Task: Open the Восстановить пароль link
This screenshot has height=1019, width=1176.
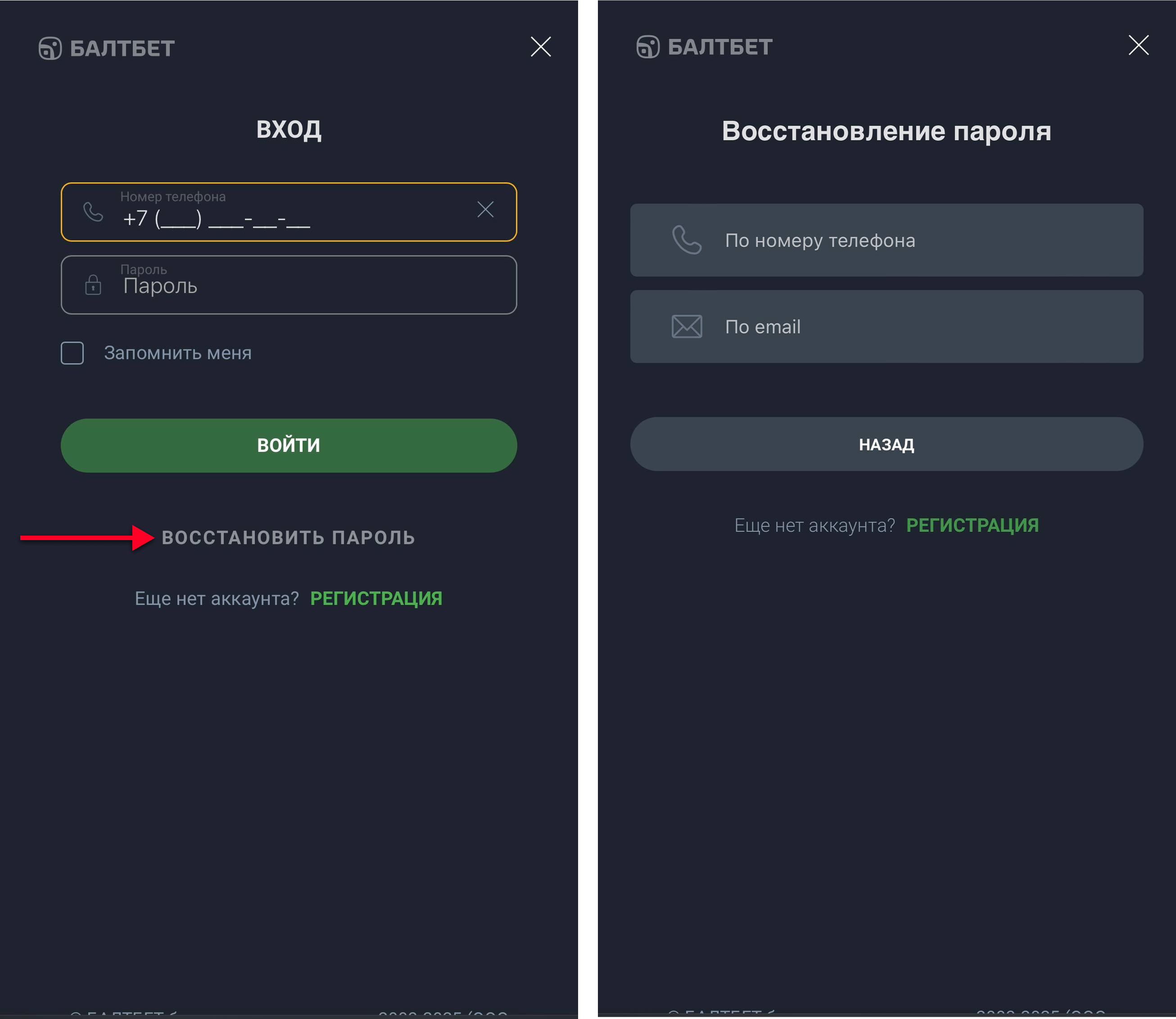Action: pos(288,537)
